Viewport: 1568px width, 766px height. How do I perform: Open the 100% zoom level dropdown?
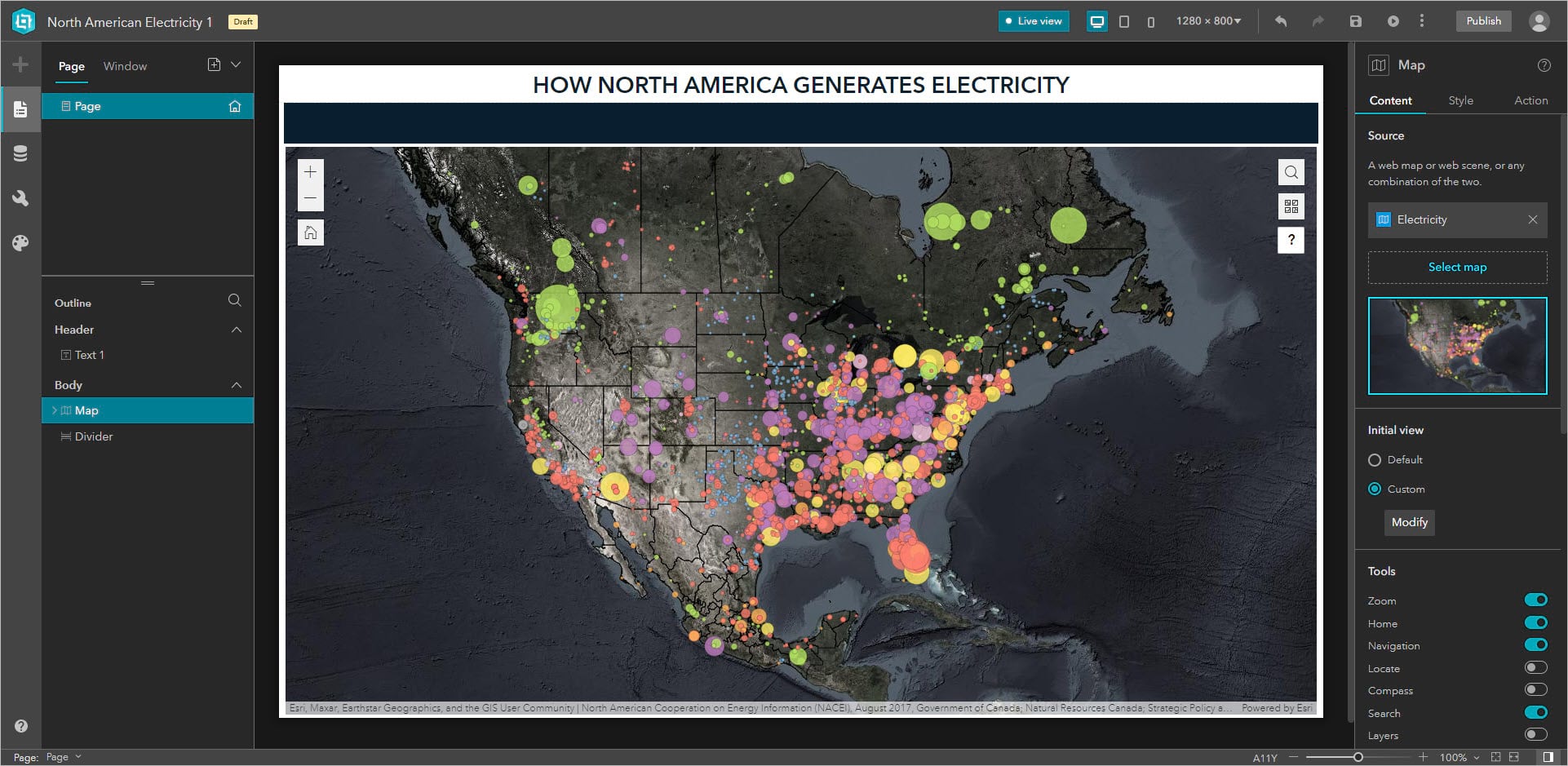[x=1460, y=757]
